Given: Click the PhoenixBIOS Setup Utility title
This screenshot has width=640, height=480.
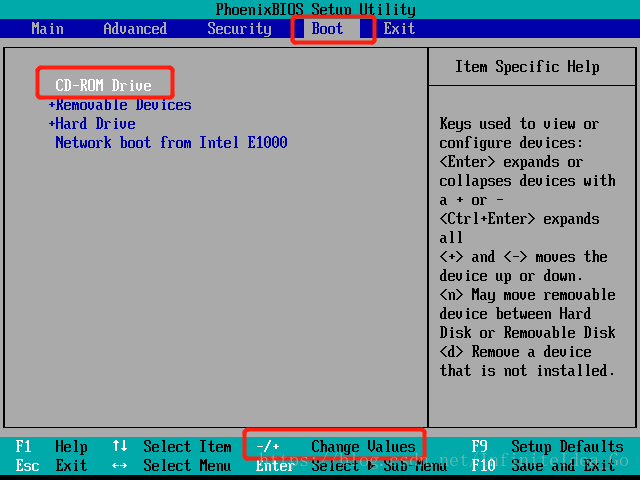Looking at the screenshot, I should [x=316, y=9].
